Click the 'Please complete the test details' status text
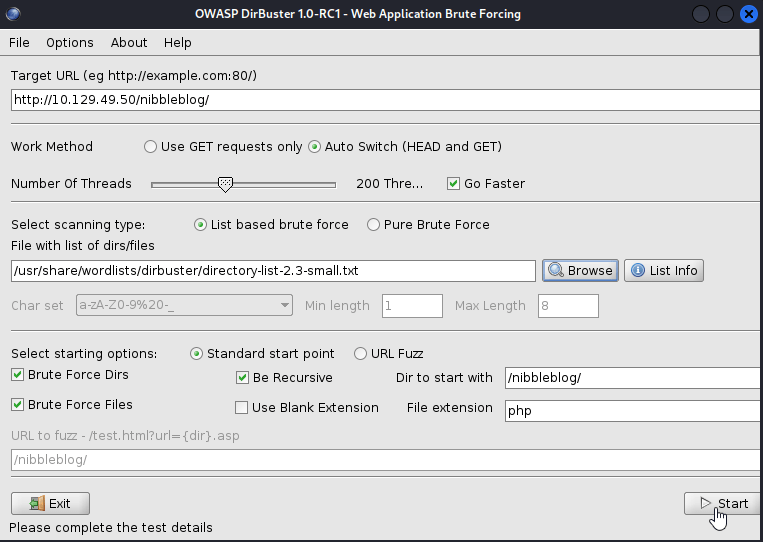Viewport: 763px width, 542px height. pos(111,528)
